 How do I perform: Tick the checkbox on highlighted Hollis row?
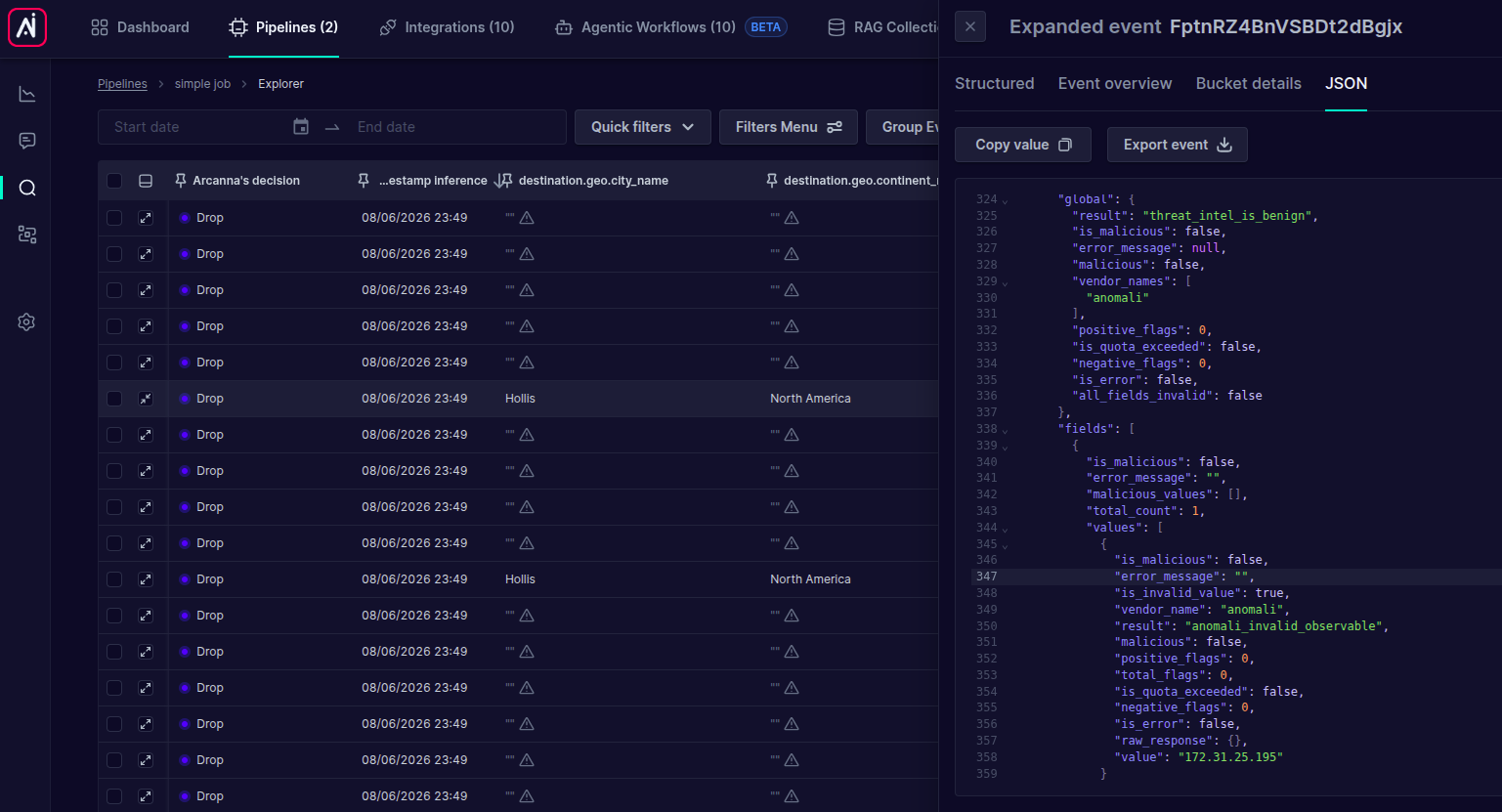(x=114, y=399)
